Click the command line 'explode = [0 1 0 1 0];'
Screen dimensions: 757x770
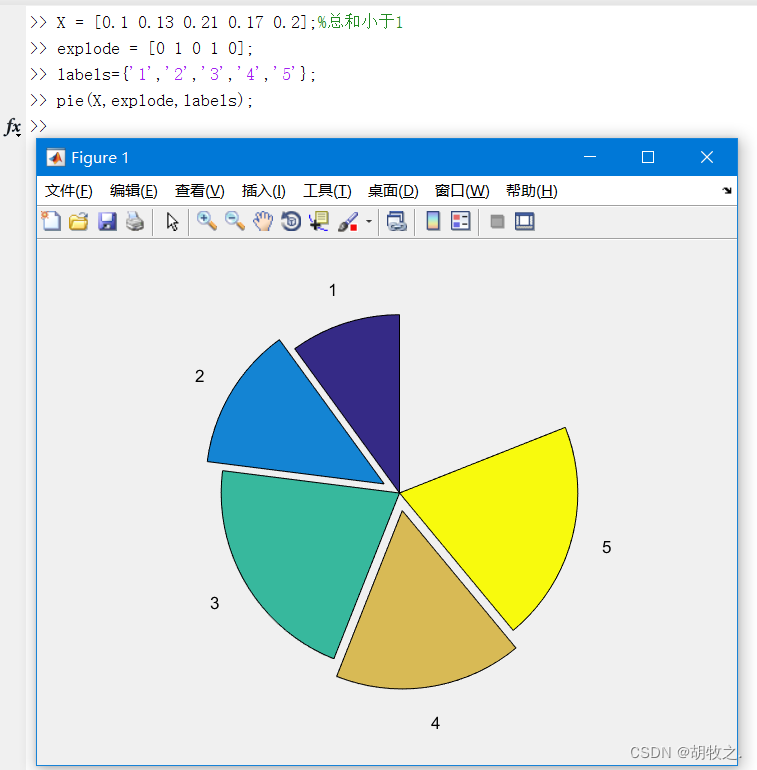(x=155, y=49)
